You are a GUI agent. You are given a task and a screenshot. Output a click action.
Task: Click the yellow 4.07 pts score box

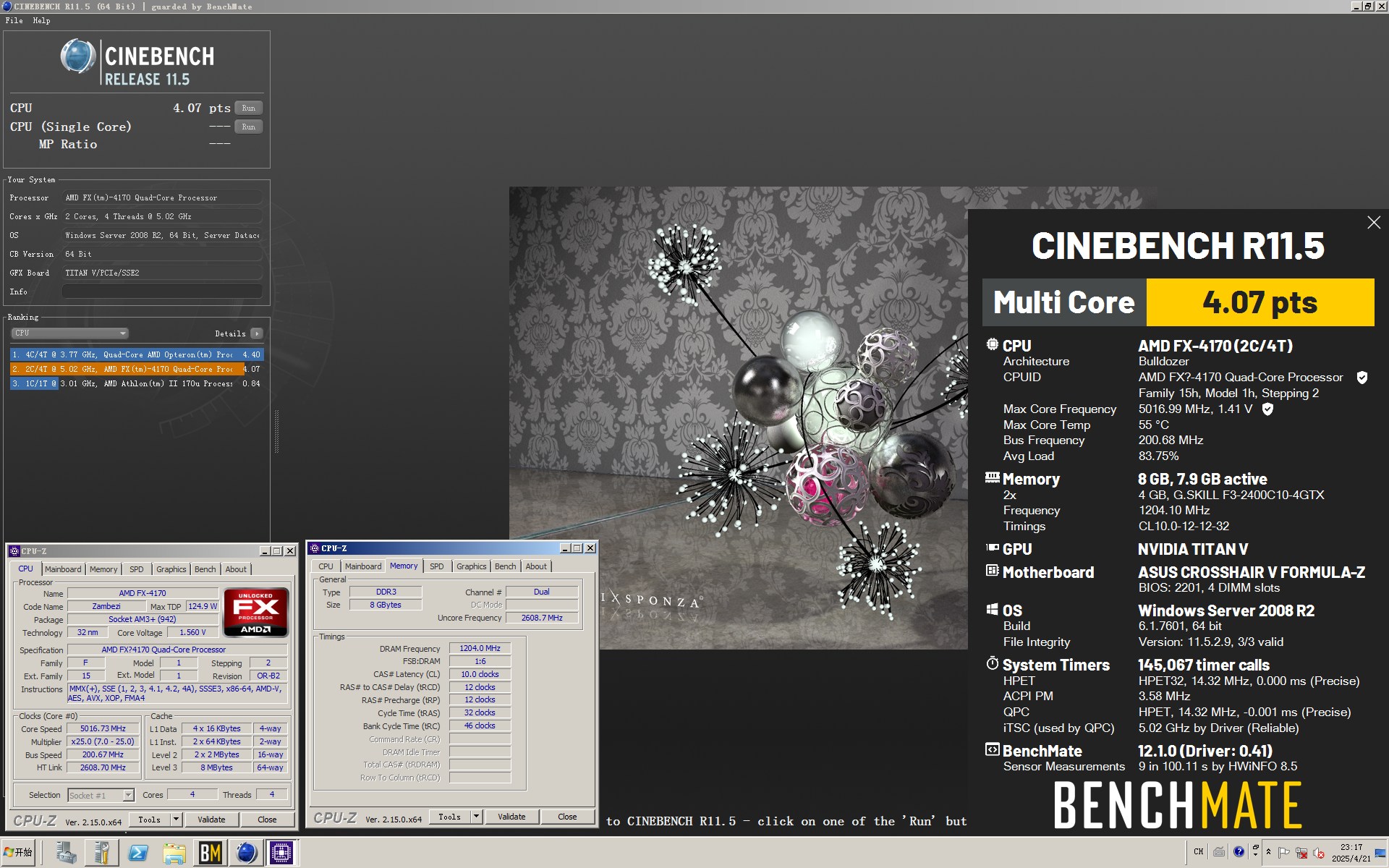(1260, 302)
